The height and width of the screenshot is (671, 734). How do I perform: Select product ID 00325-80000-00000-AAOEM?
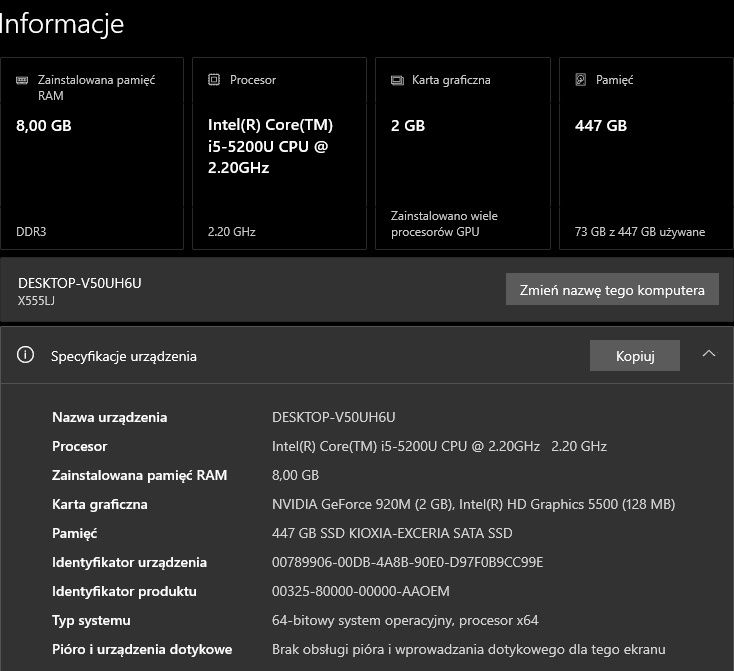[360, 591]
